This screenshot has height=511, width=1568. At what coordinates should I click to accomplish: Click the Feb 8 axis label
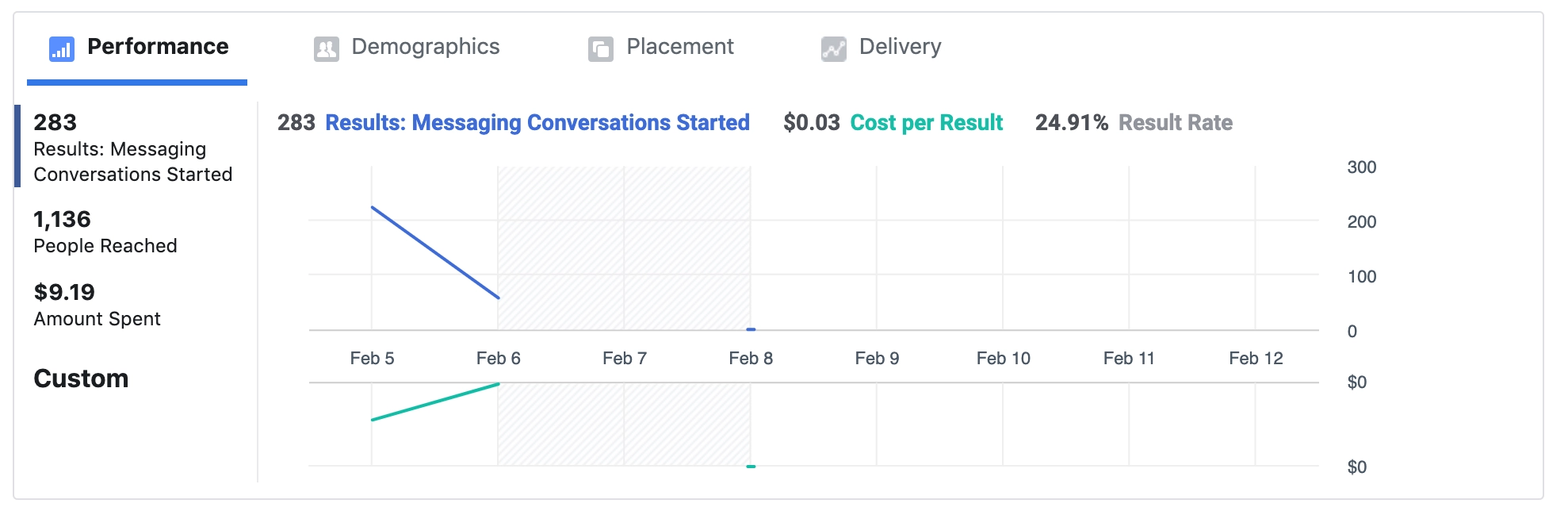pos(751,359)
